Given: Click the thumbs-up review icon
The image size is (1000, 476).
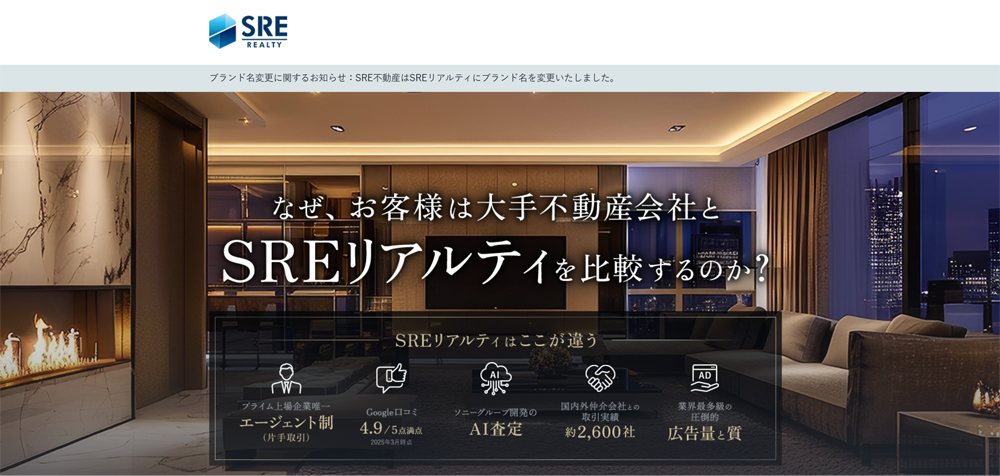Looking at the screenshot, I should point(391,378).
